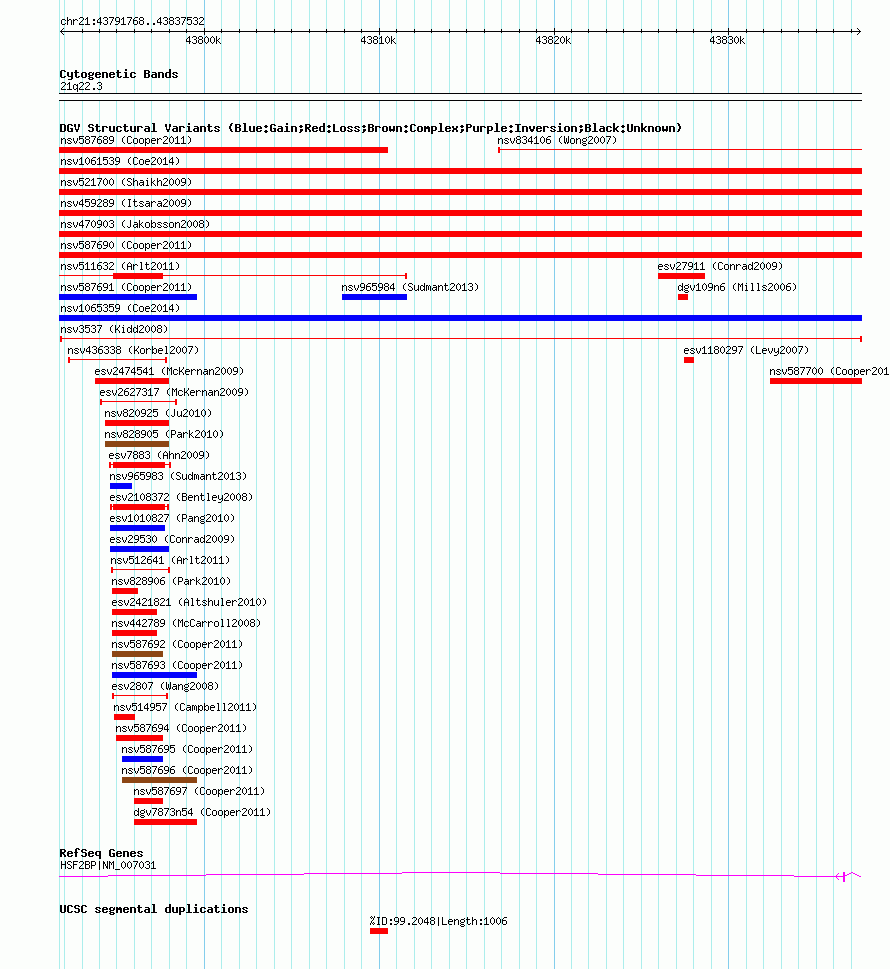Click the red bar under nsv587689
The width and height of the screenshot is (890, 969).
coord(224,150)
